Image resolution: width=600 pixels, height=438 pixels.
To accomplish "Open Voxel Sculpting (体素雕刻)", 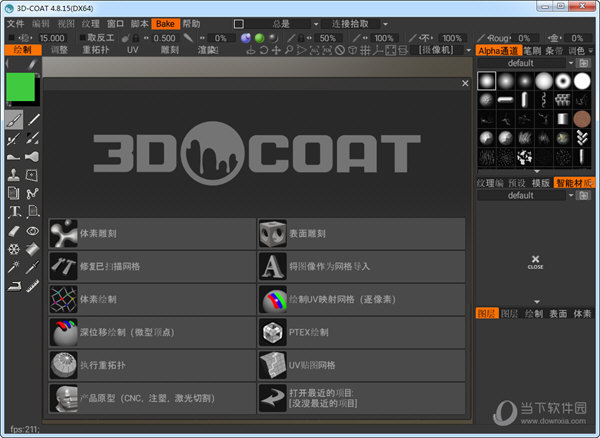I will [x=152, y=234].
